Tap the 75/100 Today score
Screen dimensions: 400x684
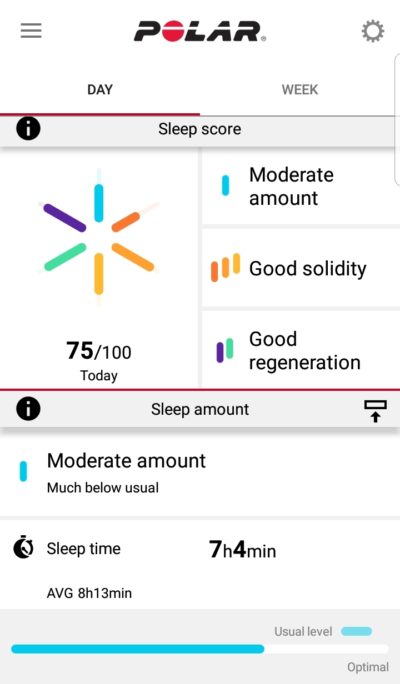pos(99,361)
